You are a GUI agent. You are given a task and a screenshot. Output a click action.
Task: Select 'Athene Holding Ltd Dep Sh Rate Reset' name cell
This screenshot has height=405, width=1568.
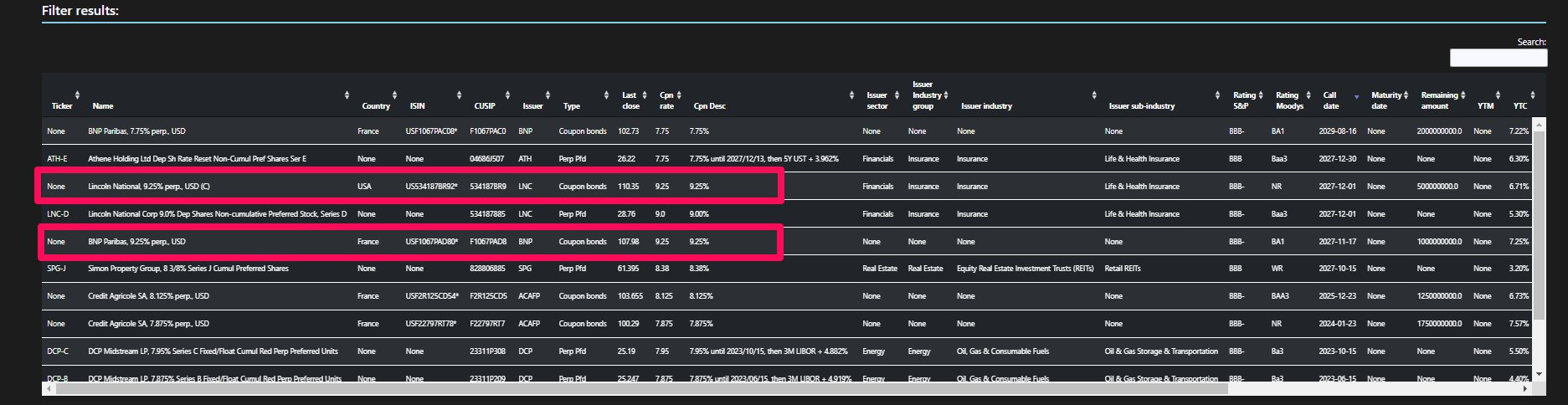[x=198, y=159]
